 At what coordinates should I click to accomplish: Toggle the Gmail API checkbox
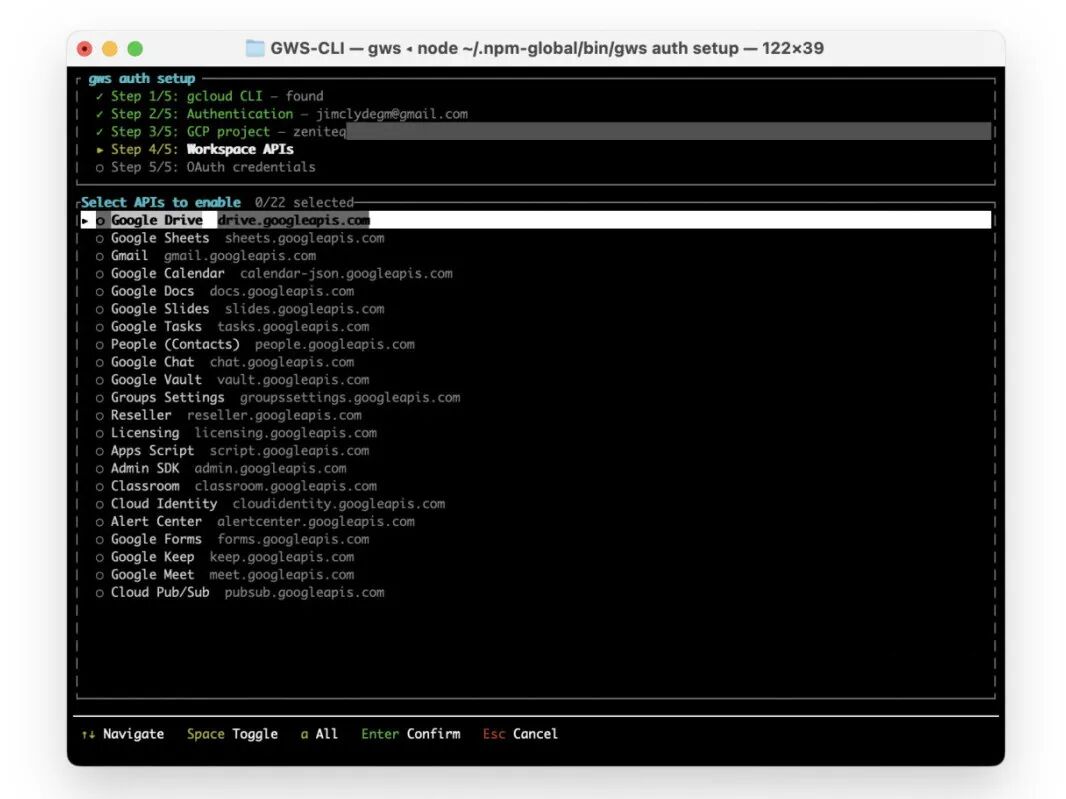(100, 256)
